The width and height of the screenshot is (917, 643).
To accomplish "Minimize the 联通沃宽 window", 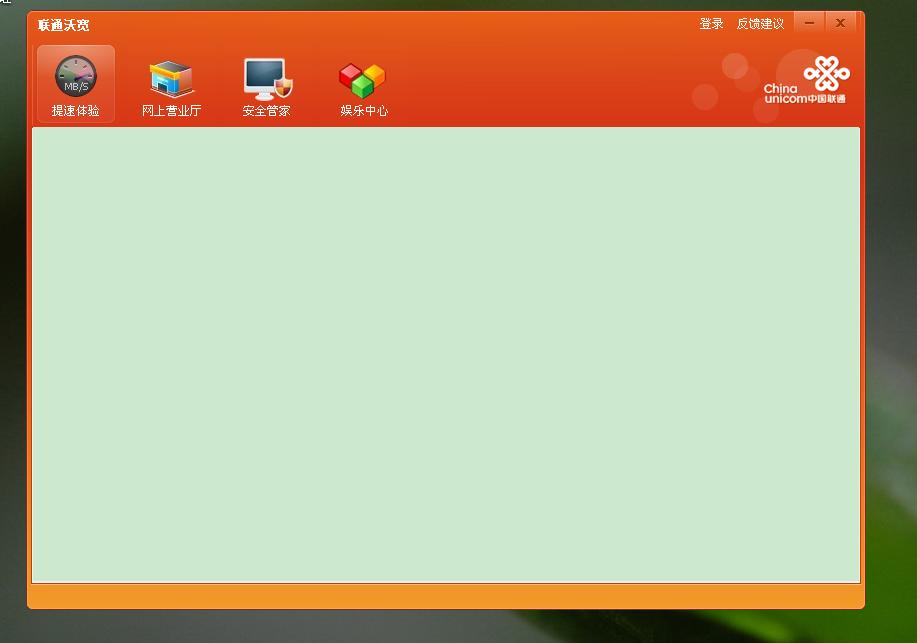I will [809, 21].
